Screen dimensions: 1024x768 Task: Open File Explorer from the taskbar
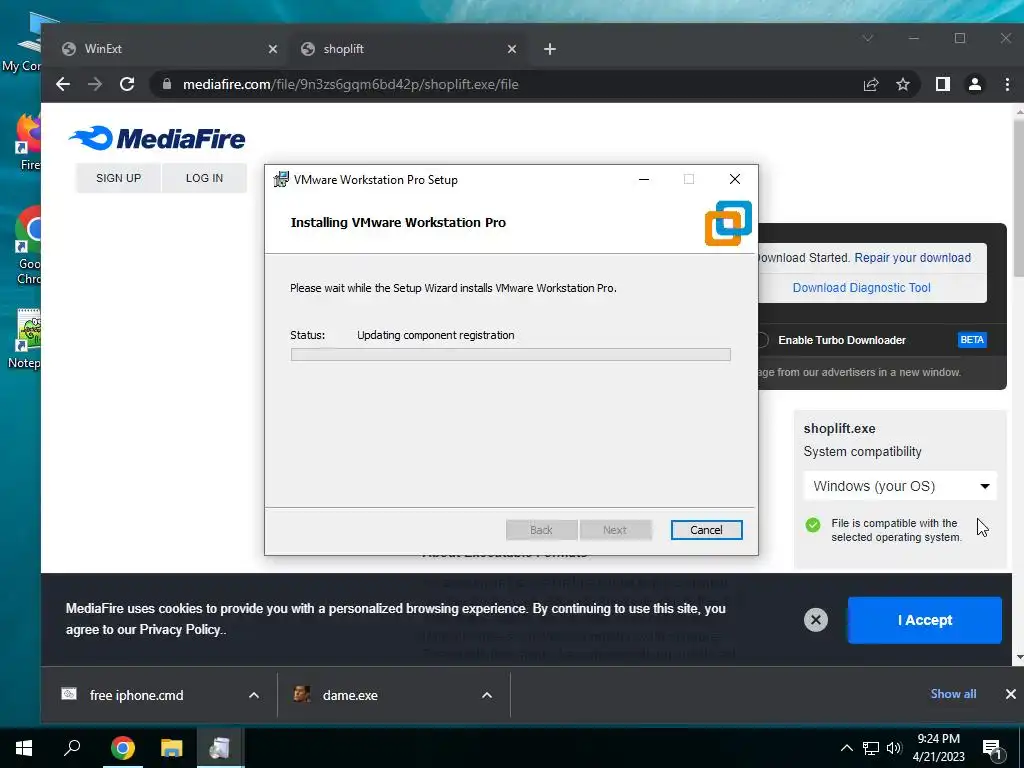point(172,748)
